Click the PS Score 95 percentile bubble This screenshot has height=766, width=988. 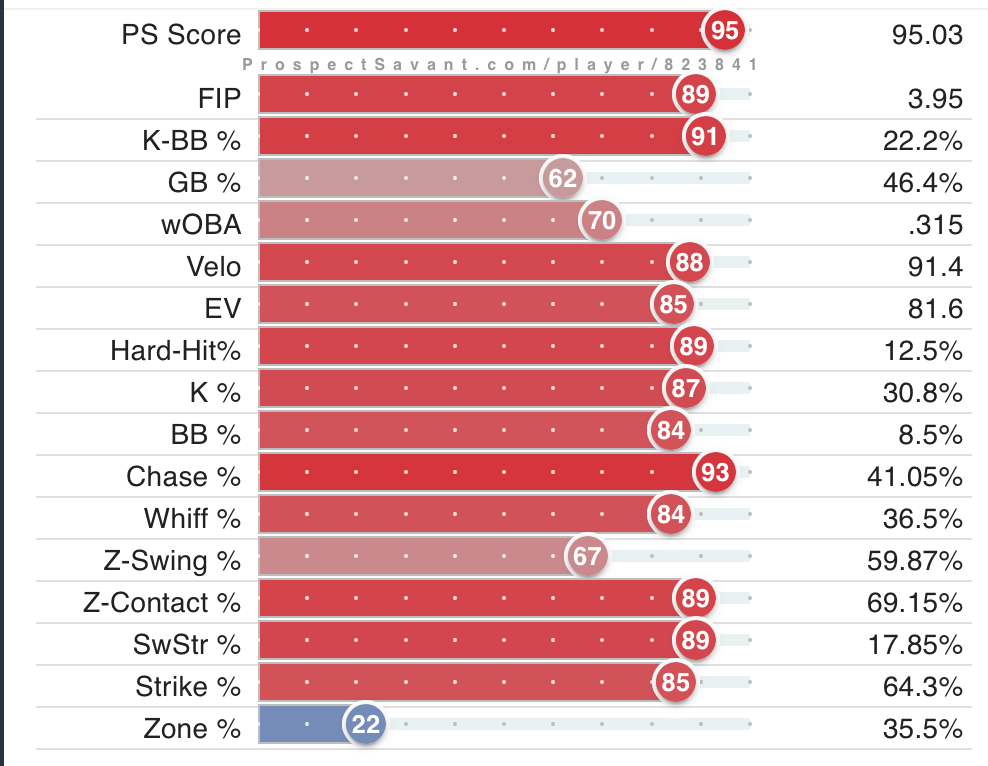[x=724, y=30]
